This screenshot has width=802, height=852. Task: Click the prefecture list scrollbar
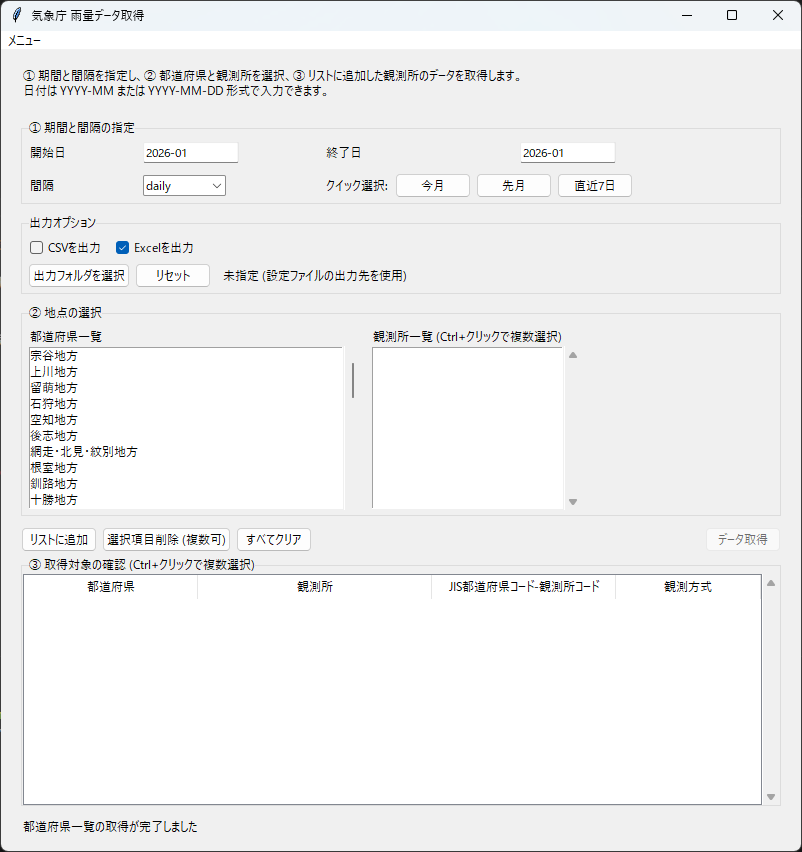click(352, 380)
